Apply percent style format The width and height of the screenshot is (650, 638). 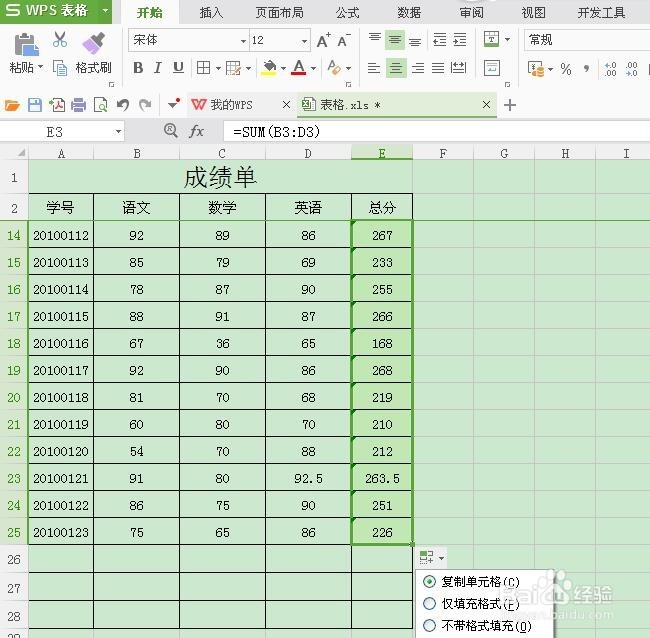tap(566, 69)
